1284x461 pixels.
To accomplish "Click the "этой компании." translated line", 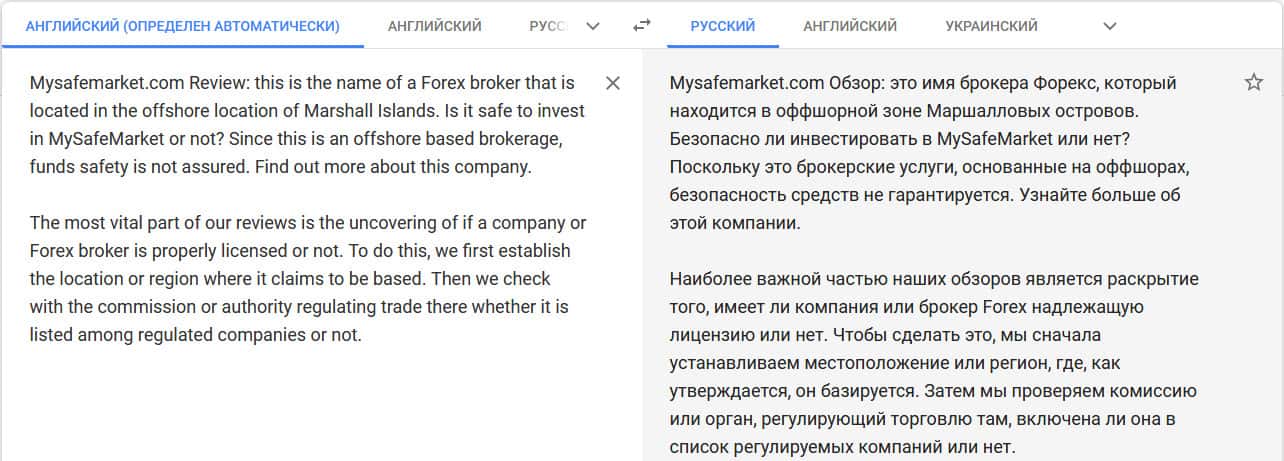I will pyautogui.click(x=734, y=223).
